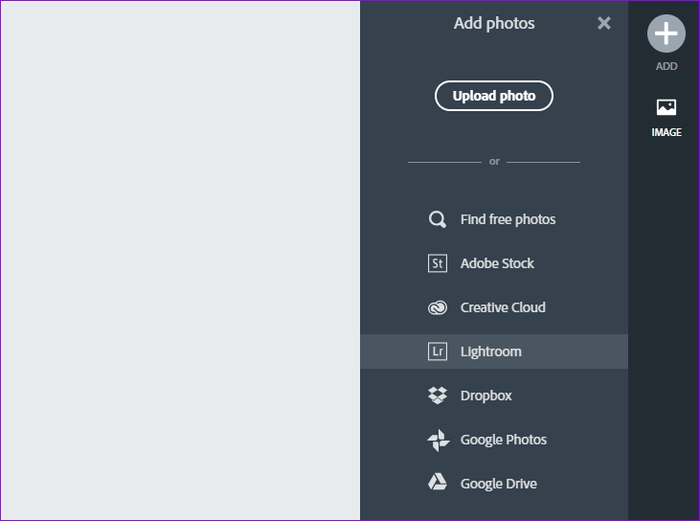
Task: Click the Google Photos pinwheel icon
Action: tap(437, 440)
